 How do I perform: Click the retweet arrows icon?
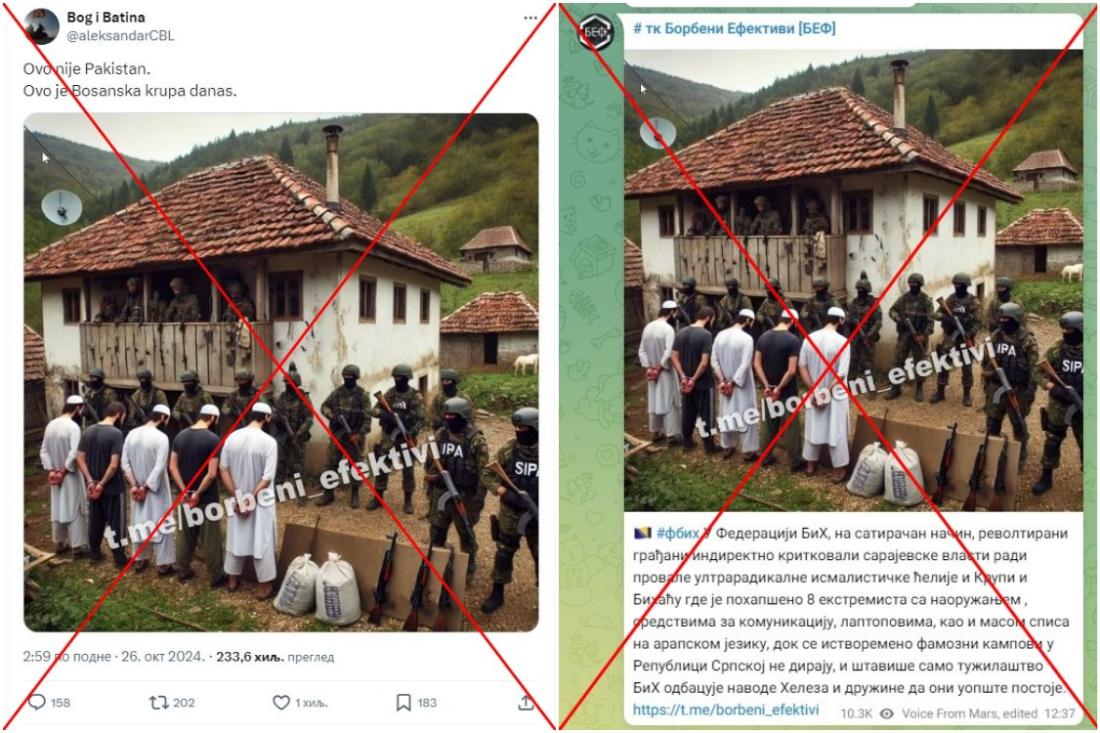[159, 702]
